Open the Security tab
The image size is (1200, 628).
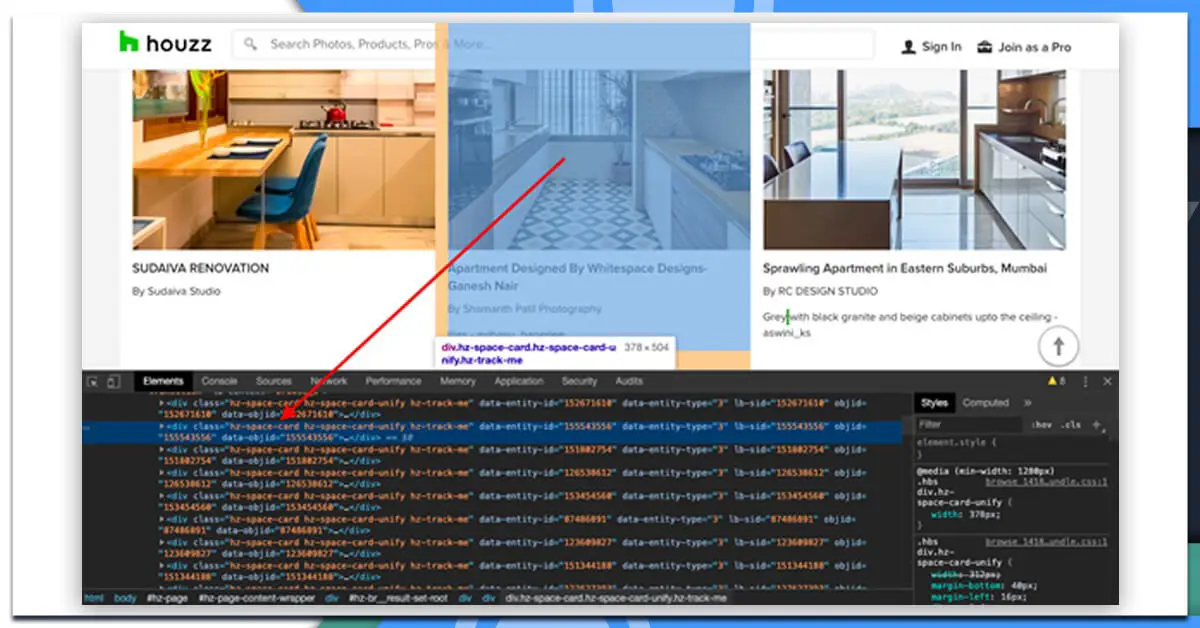[x=579, y=381]
